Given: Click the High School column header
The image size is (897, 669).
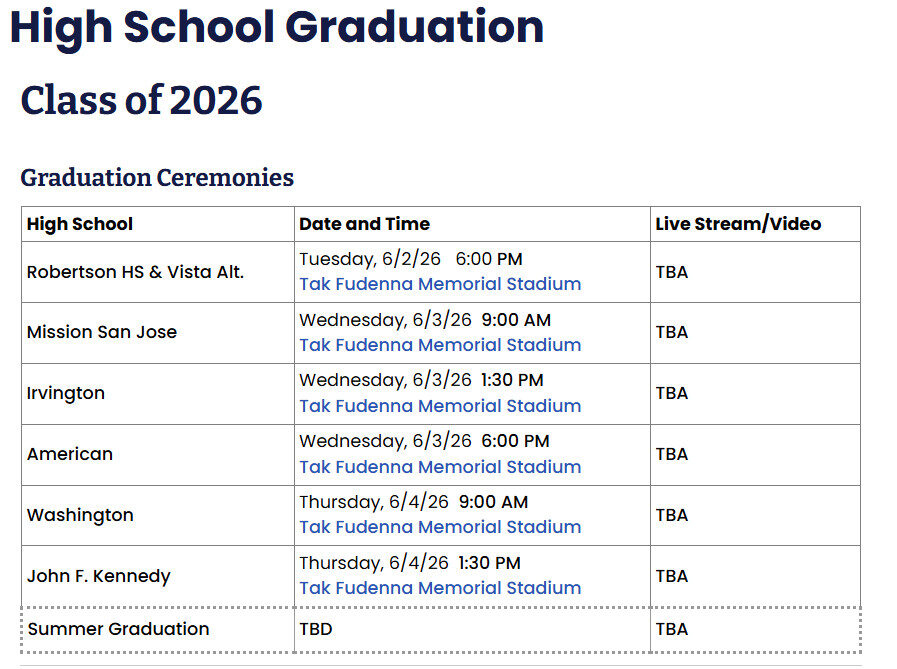Looking at the screenshot, I should (80, 224).
